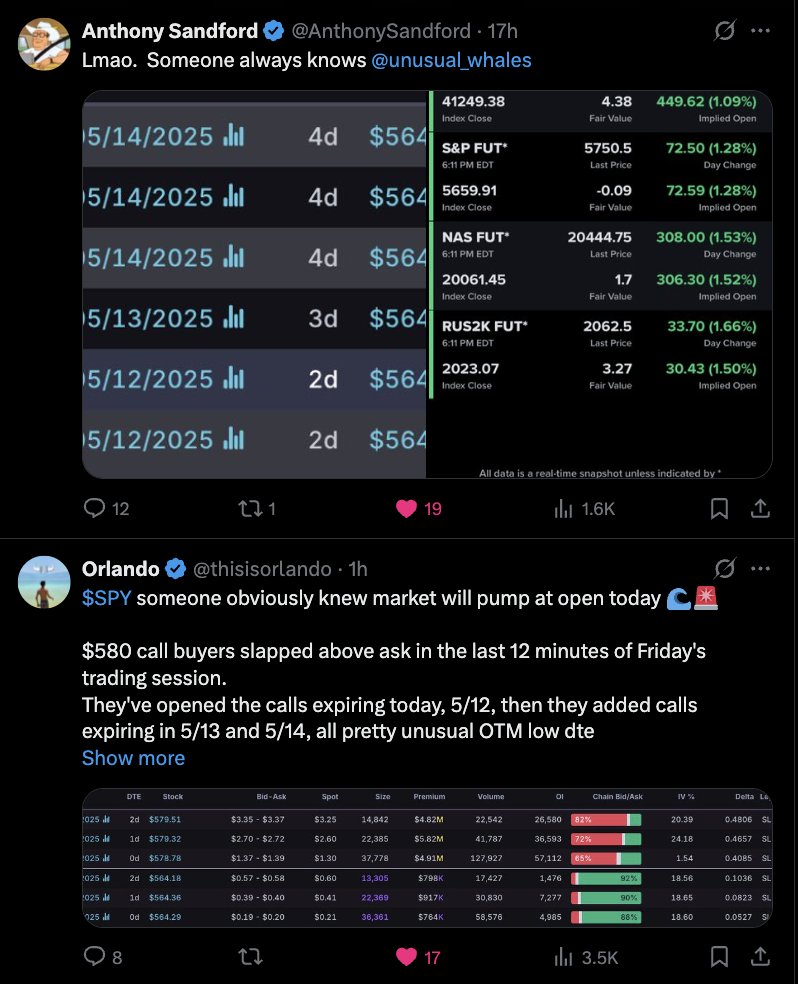Unlike Anthony Sandford's tweet with 19 likes
Screen dimensions: 798x984
pos(418,508)
